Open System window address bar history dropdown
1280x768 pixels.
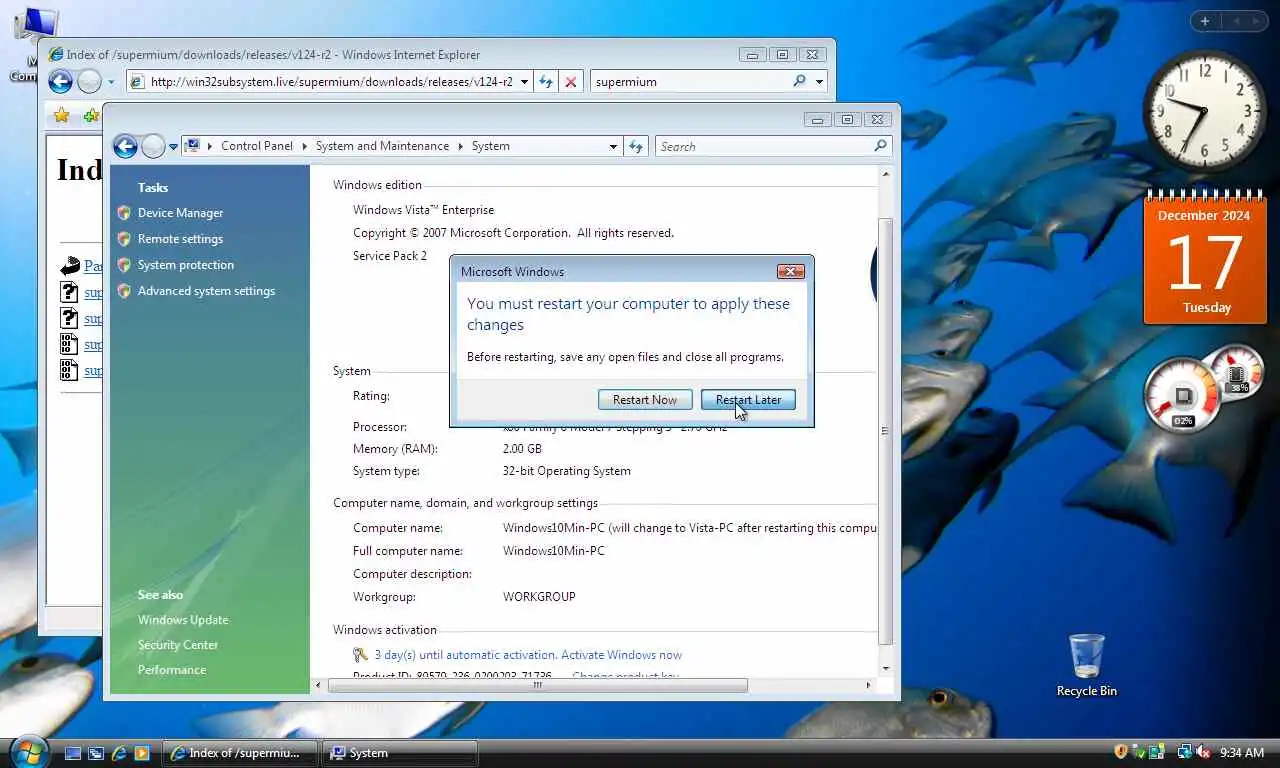pos(613,146)
